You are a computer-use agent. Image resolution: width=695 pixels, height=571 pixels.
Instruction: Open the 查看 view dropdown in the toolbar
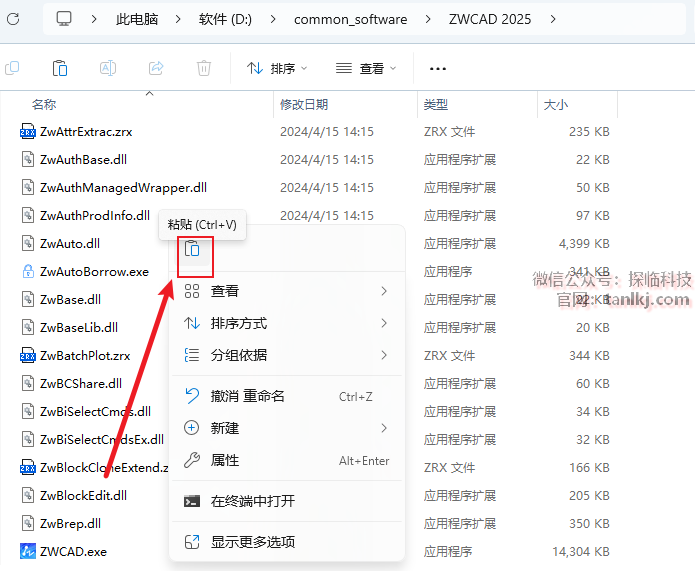pos(366,68)
